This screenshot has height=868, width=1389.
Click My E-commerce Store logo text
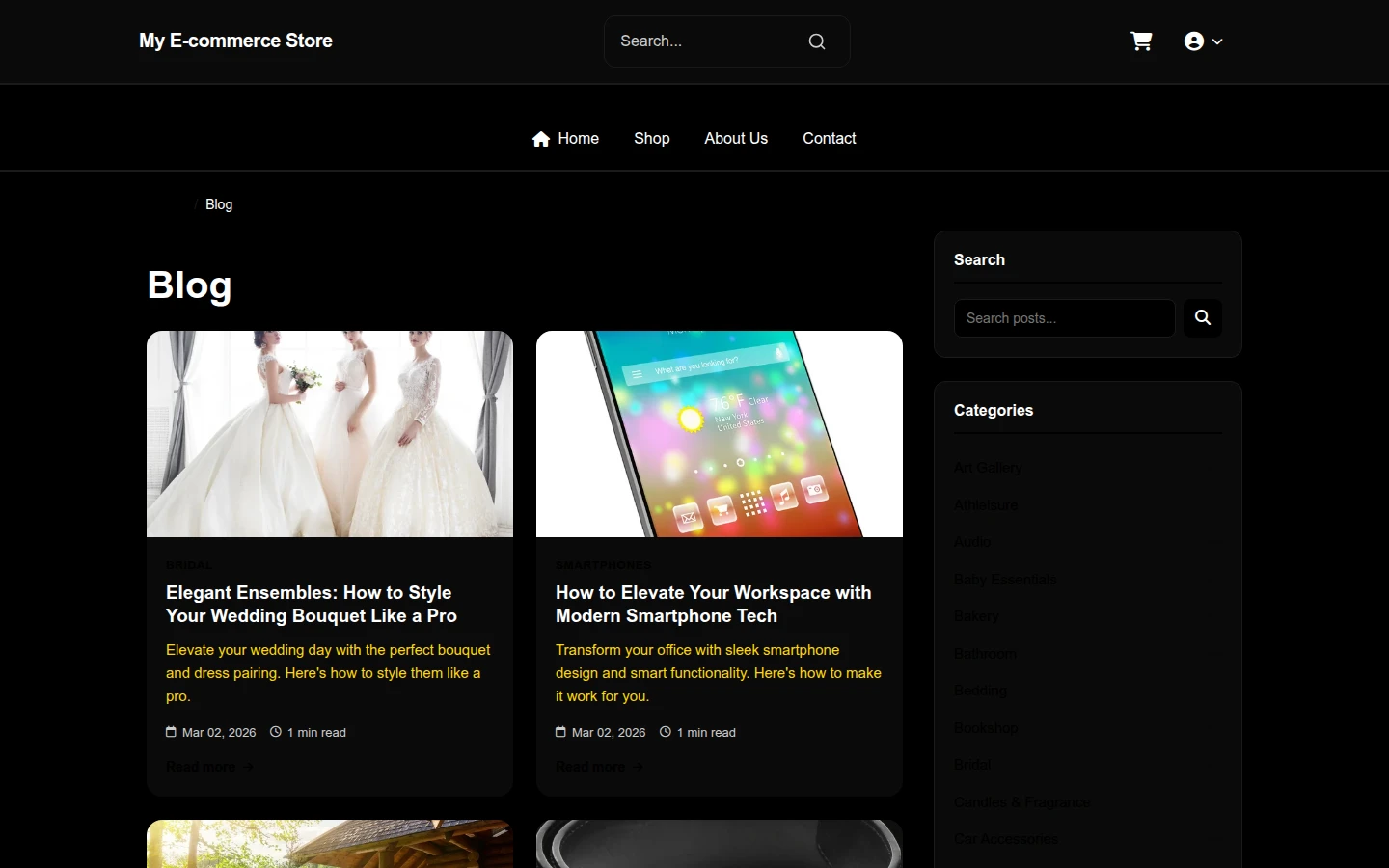235,41
